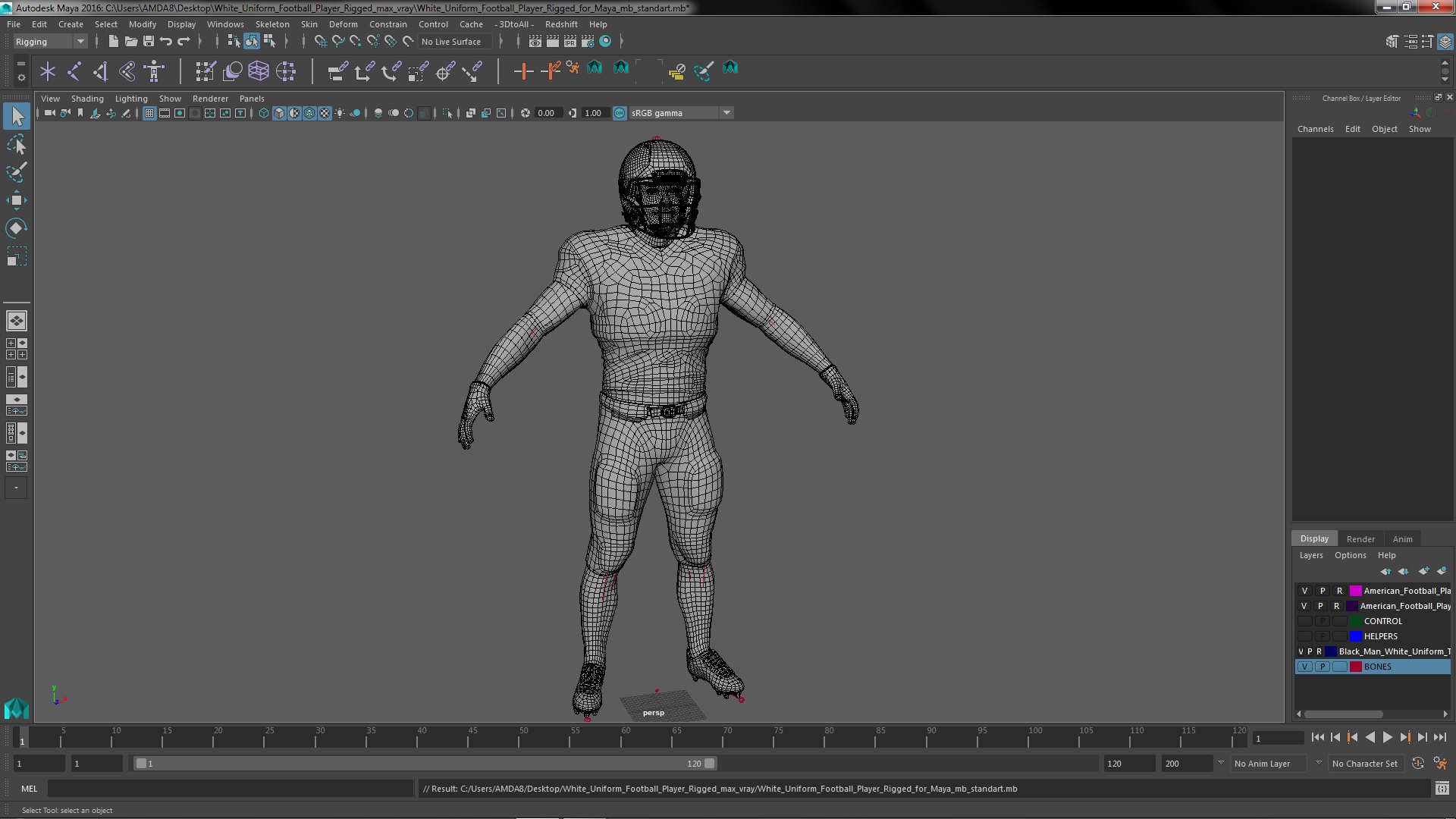Click the IPR render icon

(570, 42)
